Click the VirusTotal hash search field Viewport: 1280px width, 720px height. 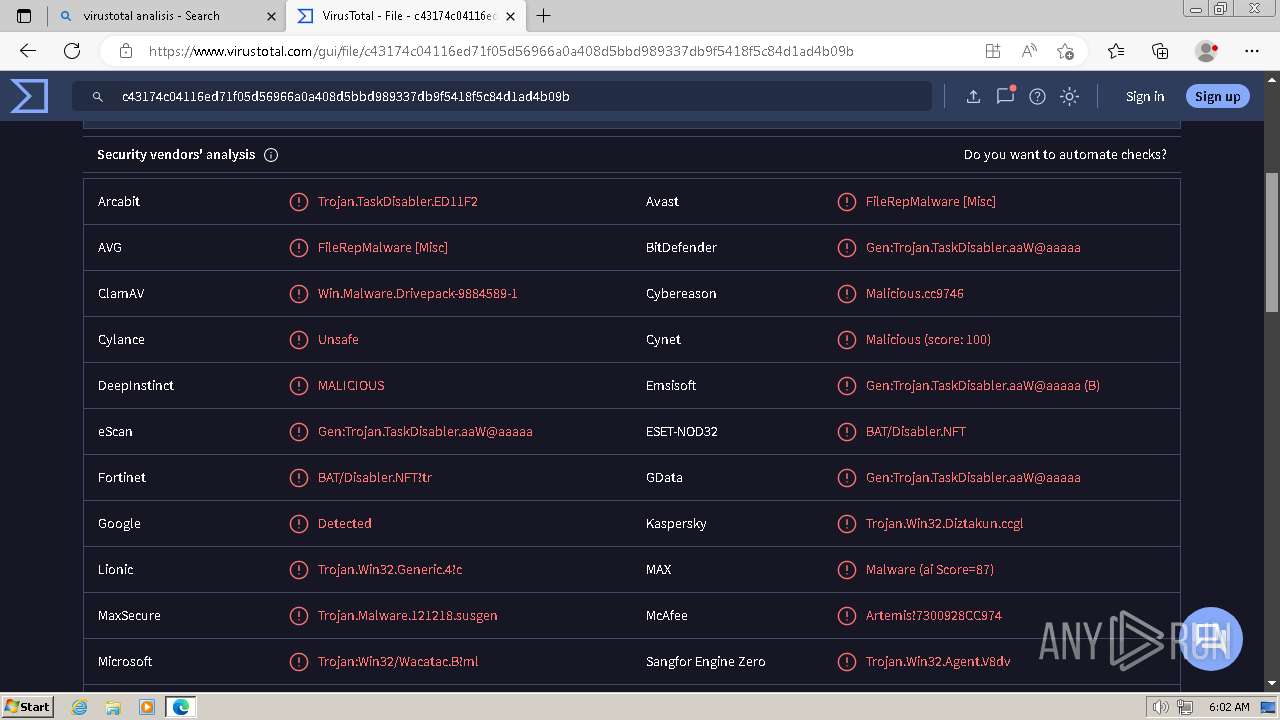(x=502, y=97)
